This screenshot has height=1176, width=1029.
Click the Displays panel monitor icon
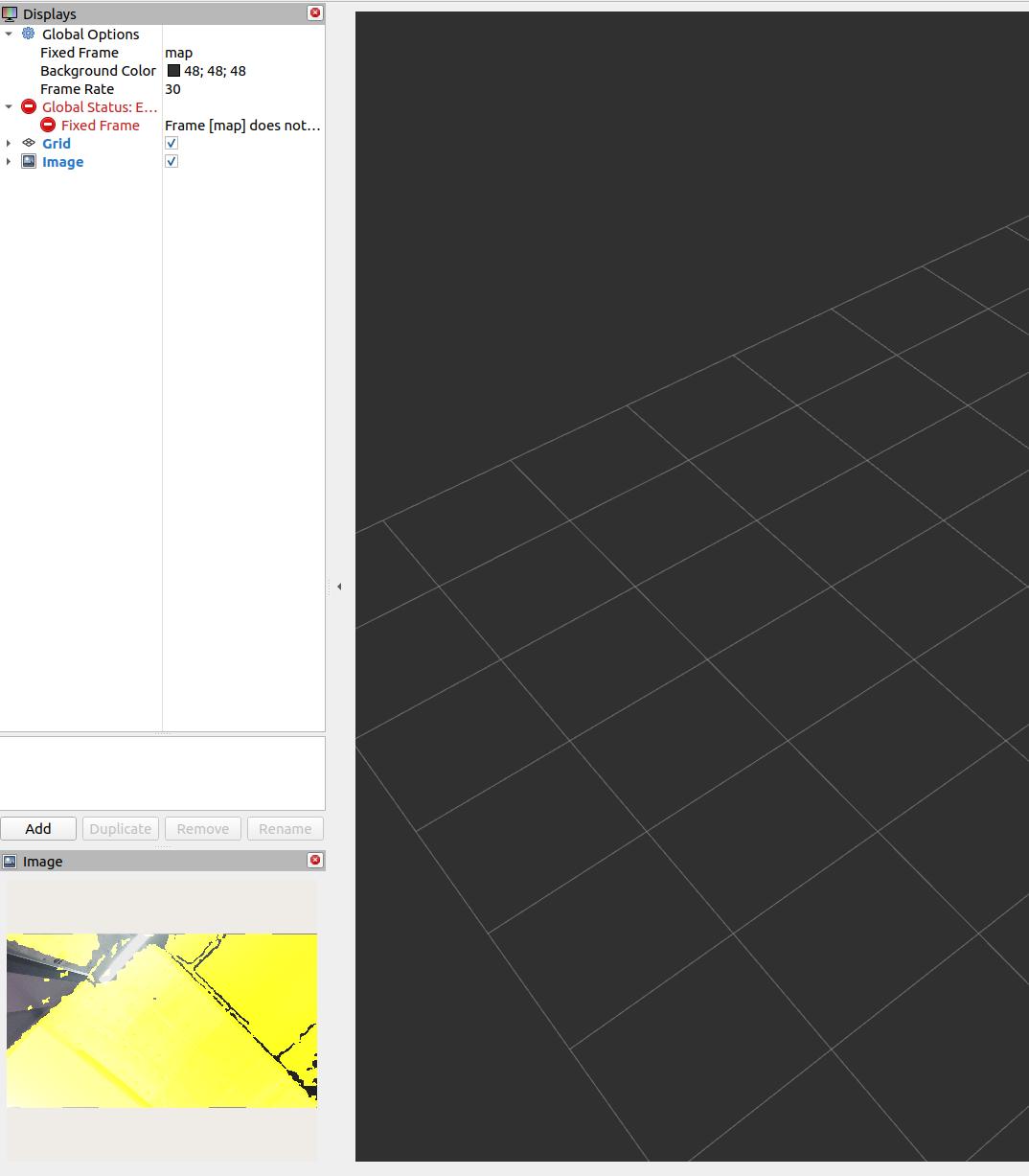pos(9,13)
